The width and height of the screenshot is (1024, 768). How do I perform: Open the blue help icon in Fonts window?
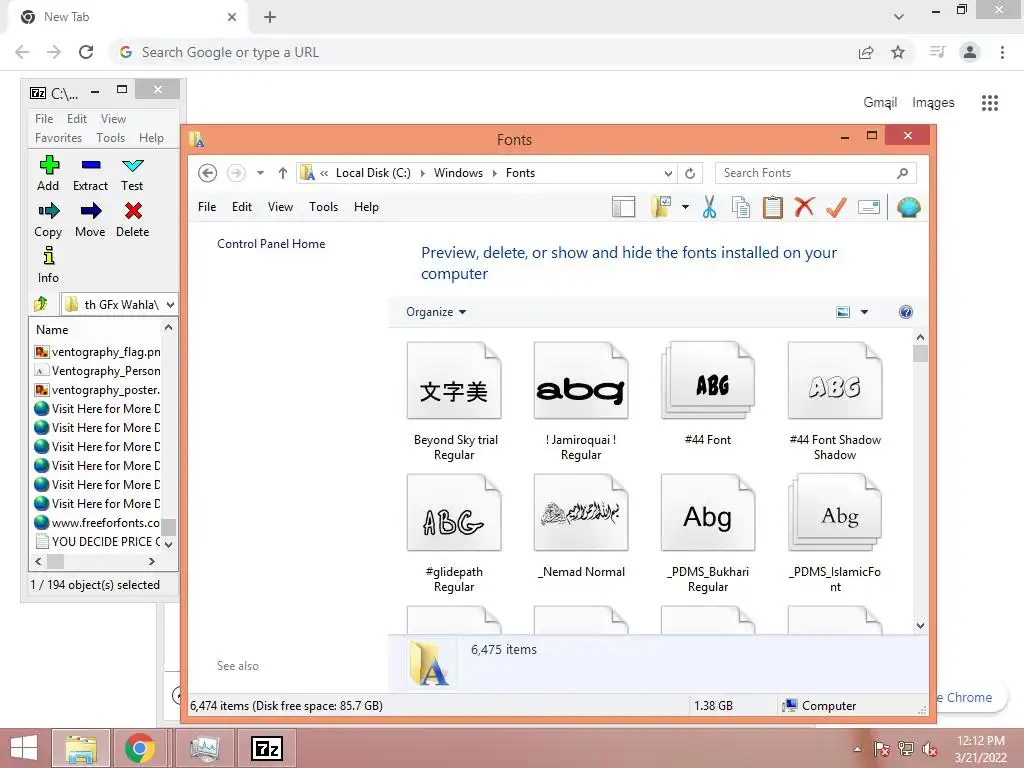click(x=905, y=312)
